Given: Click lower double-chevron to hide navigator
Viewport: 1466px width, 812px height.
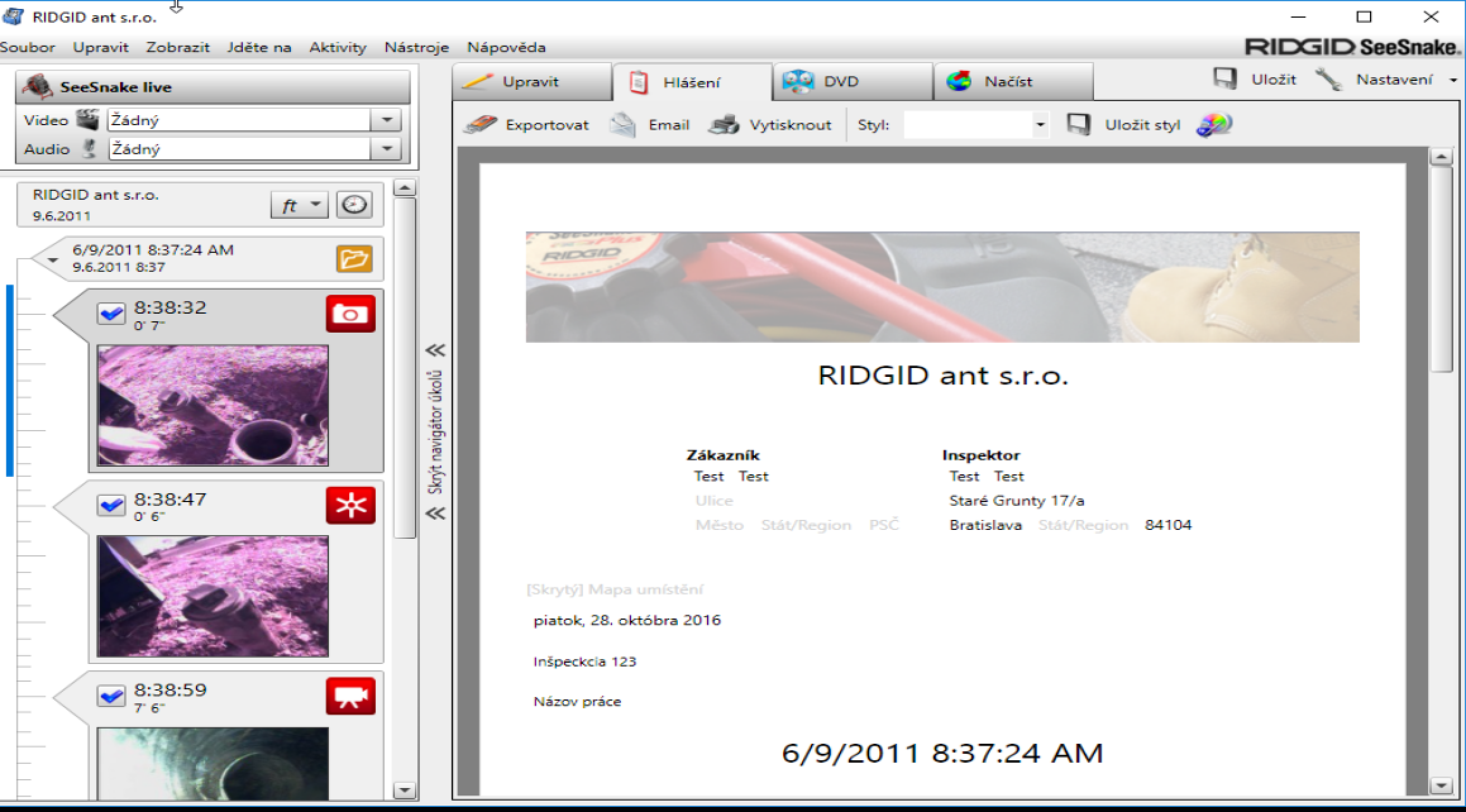Looking at the screenshot, I should (435, 513).
